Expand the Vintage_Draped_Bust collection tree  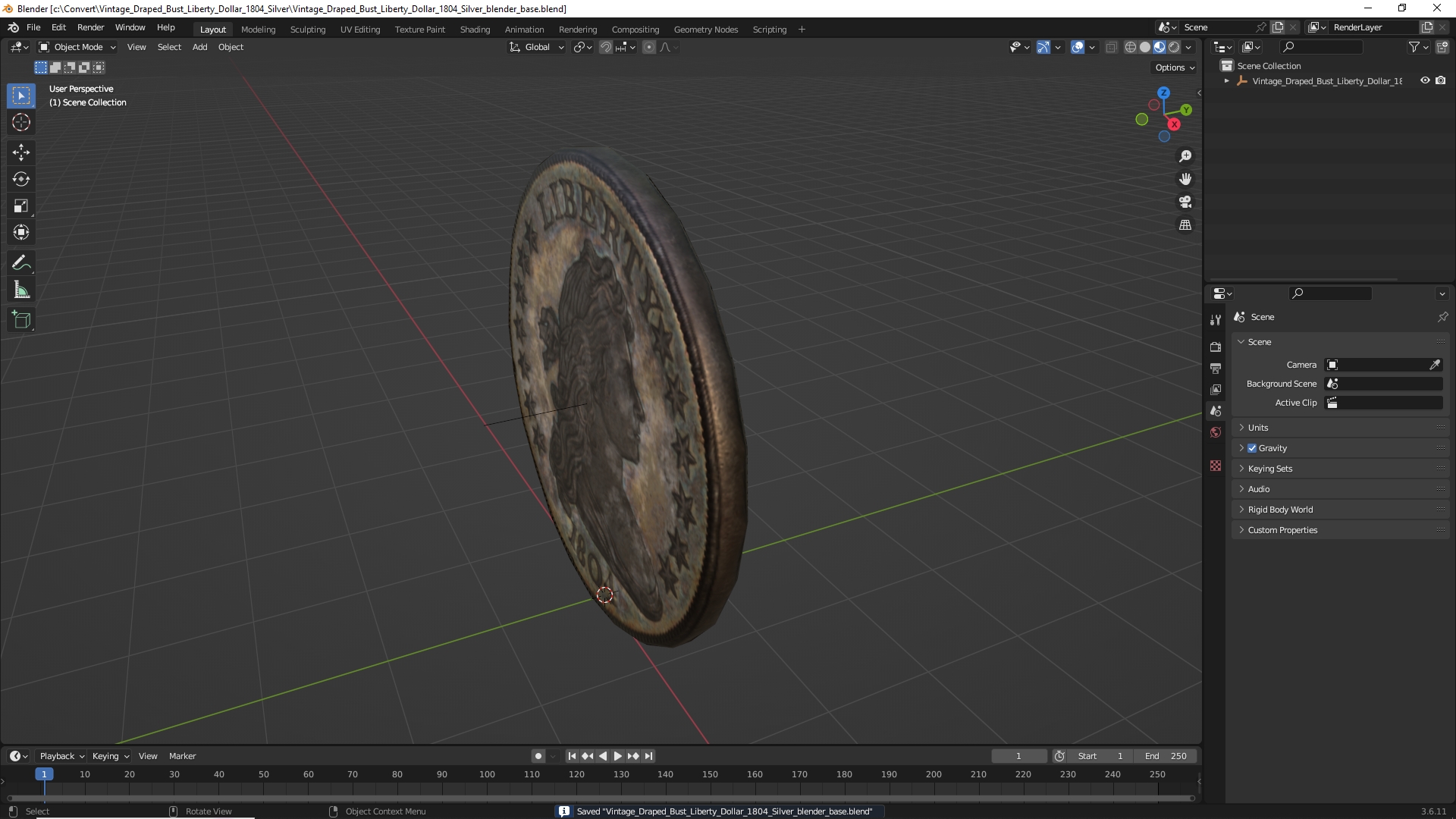click(x=1227, y=81)
